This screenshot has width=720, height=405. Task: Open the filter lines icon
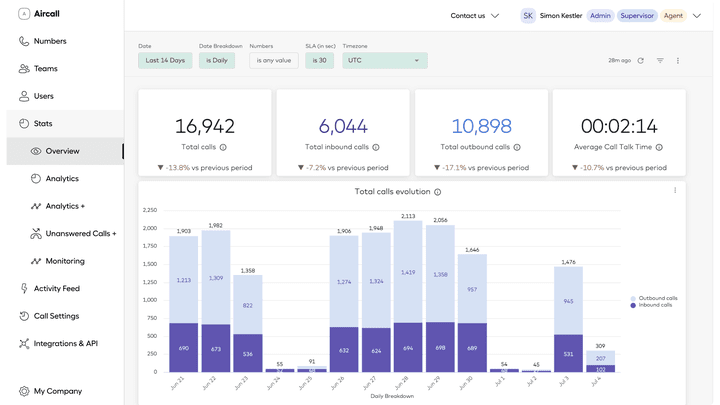pyautogui.click(x=660, y=61)
